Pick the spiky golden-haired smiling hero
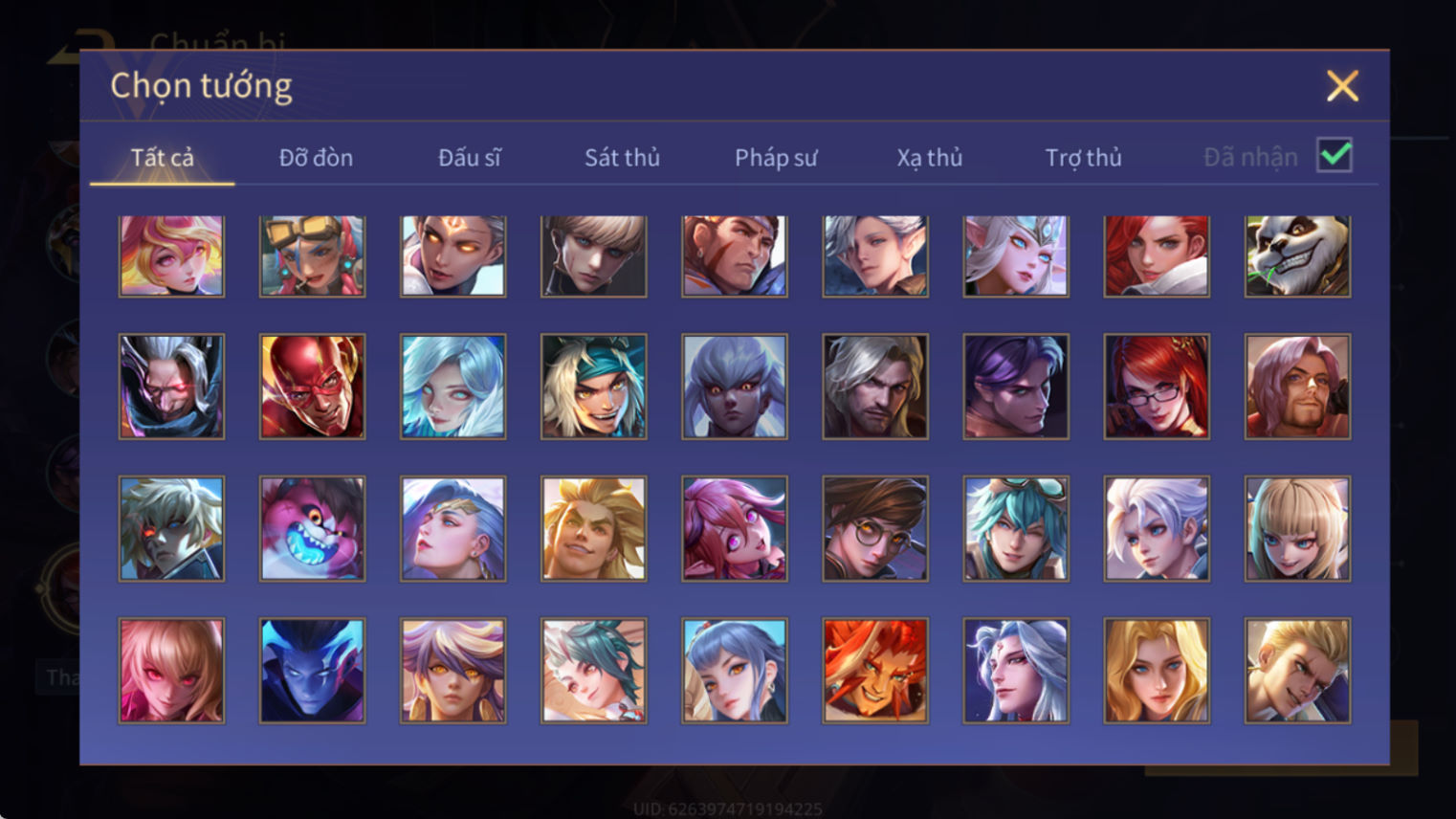 (x=593, y=528)
